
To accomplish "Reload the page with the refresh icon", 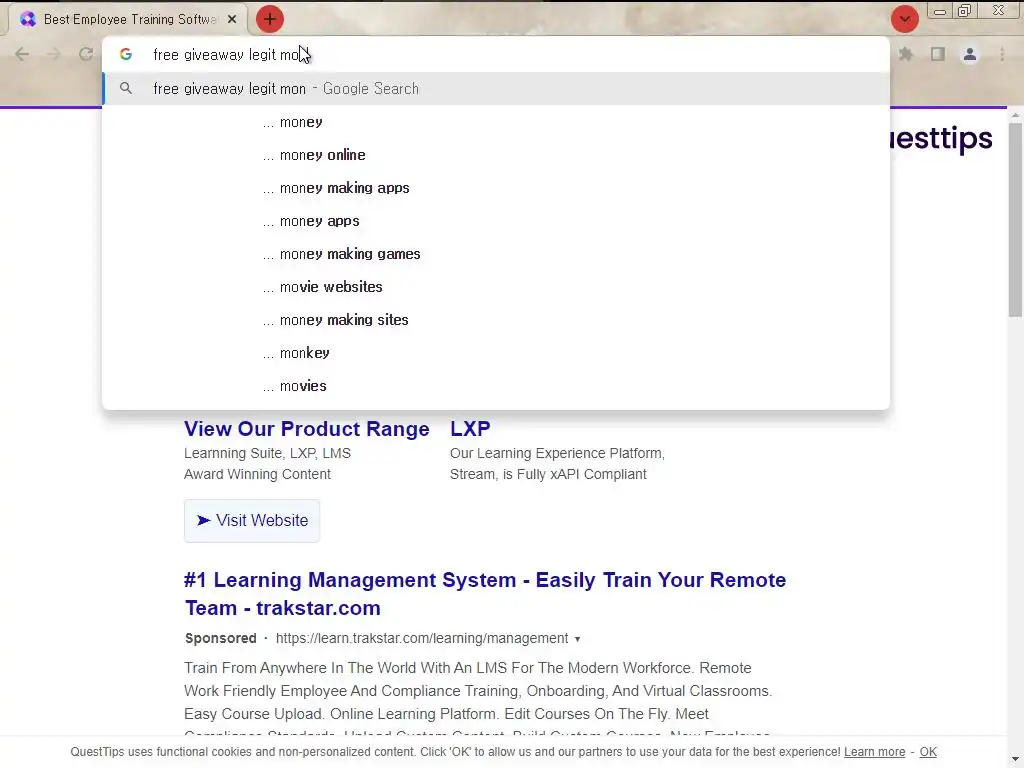I will pyautogui.click(x=86, y=54).
